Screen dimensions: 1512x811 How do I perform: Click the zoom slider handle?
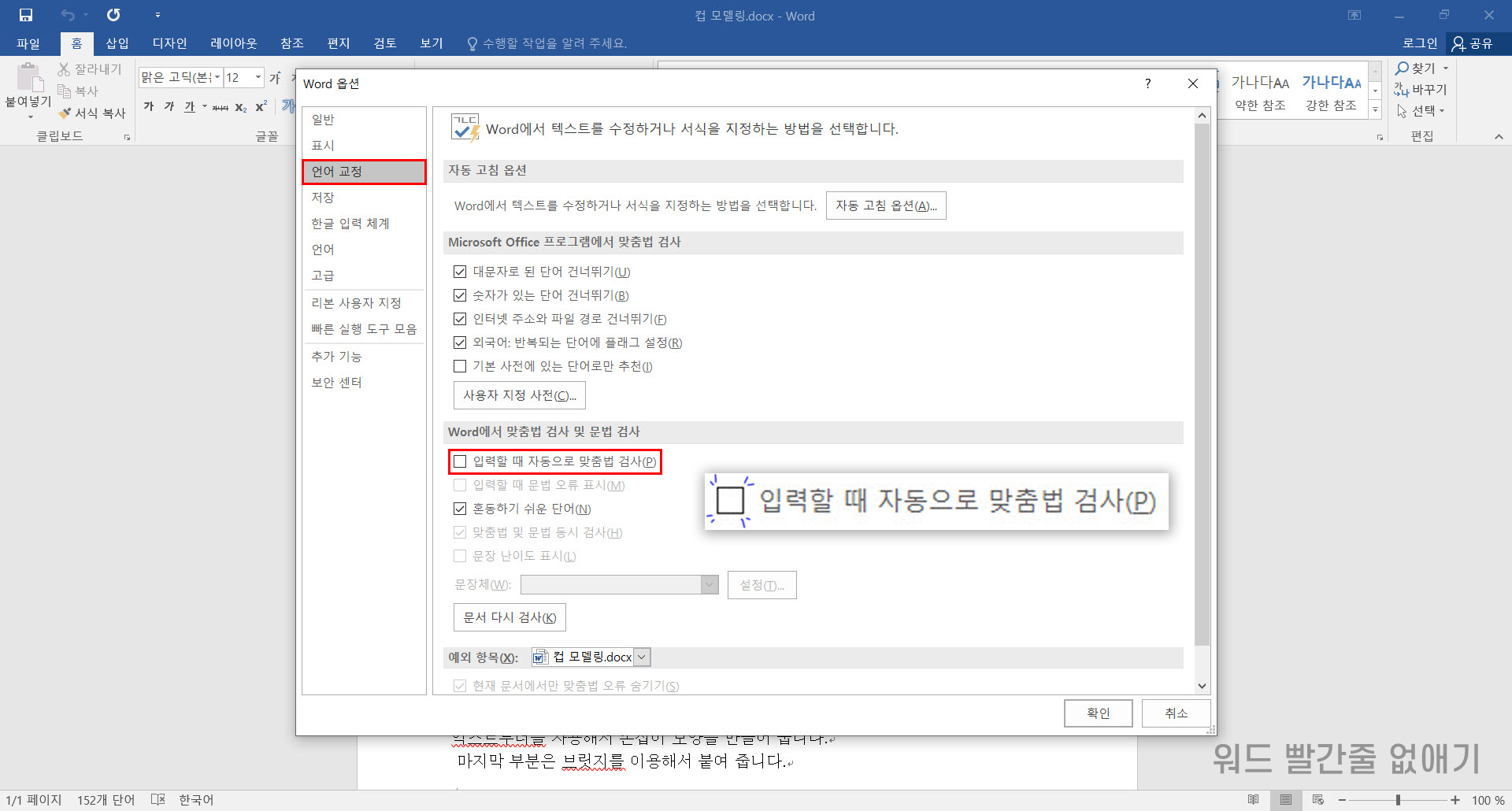(x=1398, y=800)
